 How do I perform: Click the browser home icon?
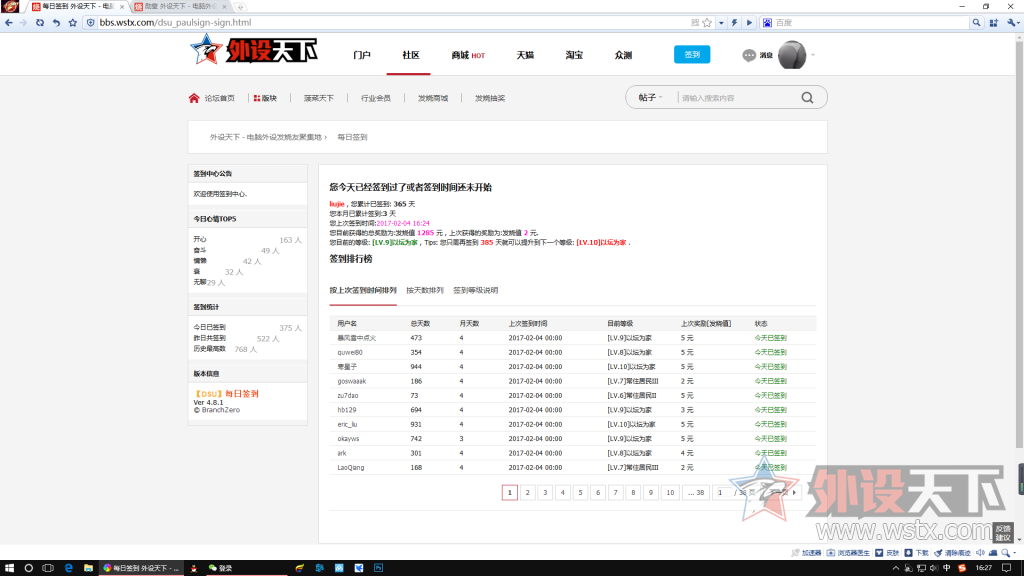pyautogui.click(x=56, y=22)
